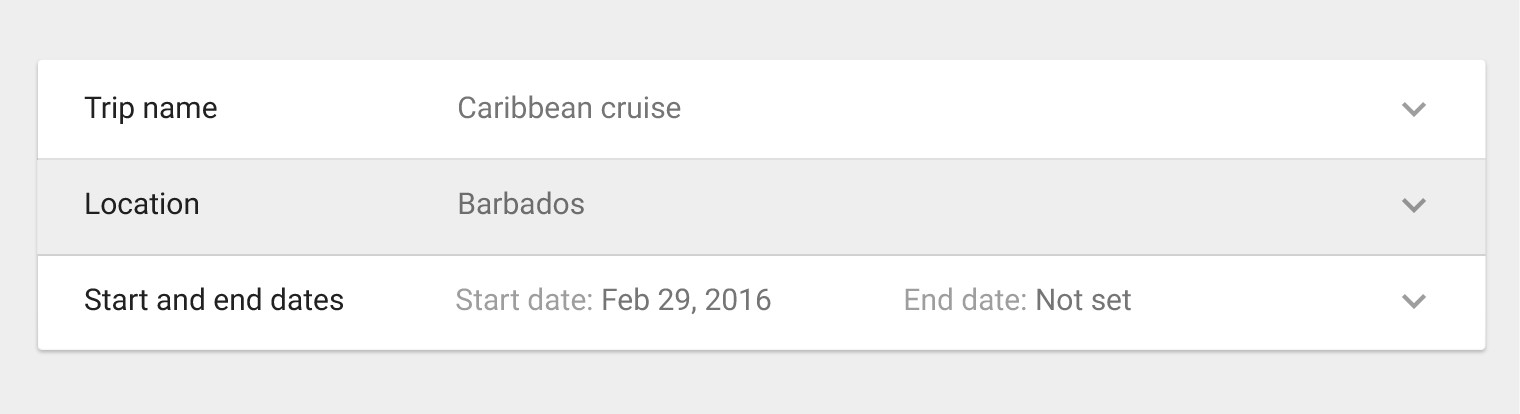Open the highlighted Location row
The image size is (1520, 414).
point(761,206)
